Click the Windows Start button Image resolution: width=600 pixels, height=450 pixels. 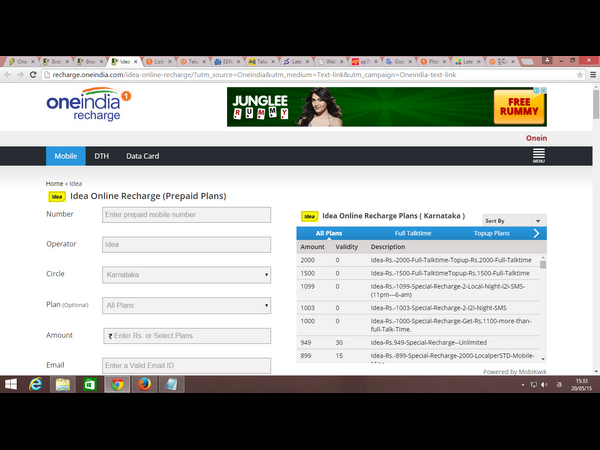[x=12, y=384]
